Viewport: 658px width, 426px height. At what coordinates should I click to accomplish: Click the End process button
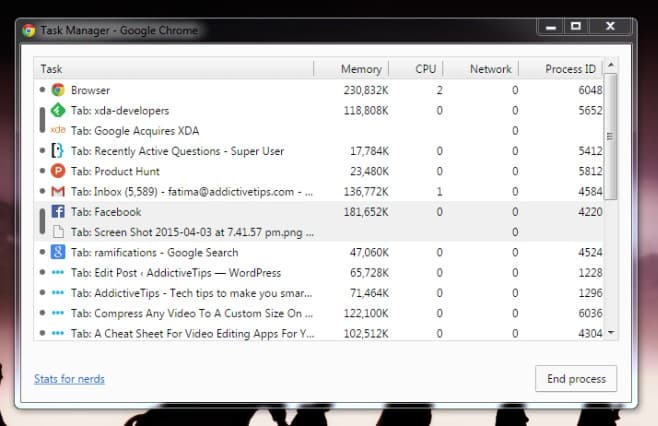[576, 379]
